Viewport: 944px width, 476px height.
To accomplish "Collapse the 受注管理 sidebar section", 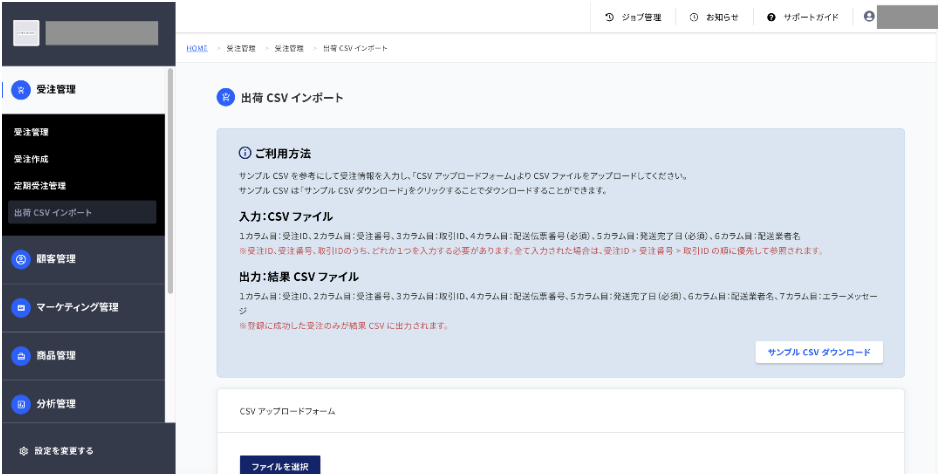I will pos(83,90).
